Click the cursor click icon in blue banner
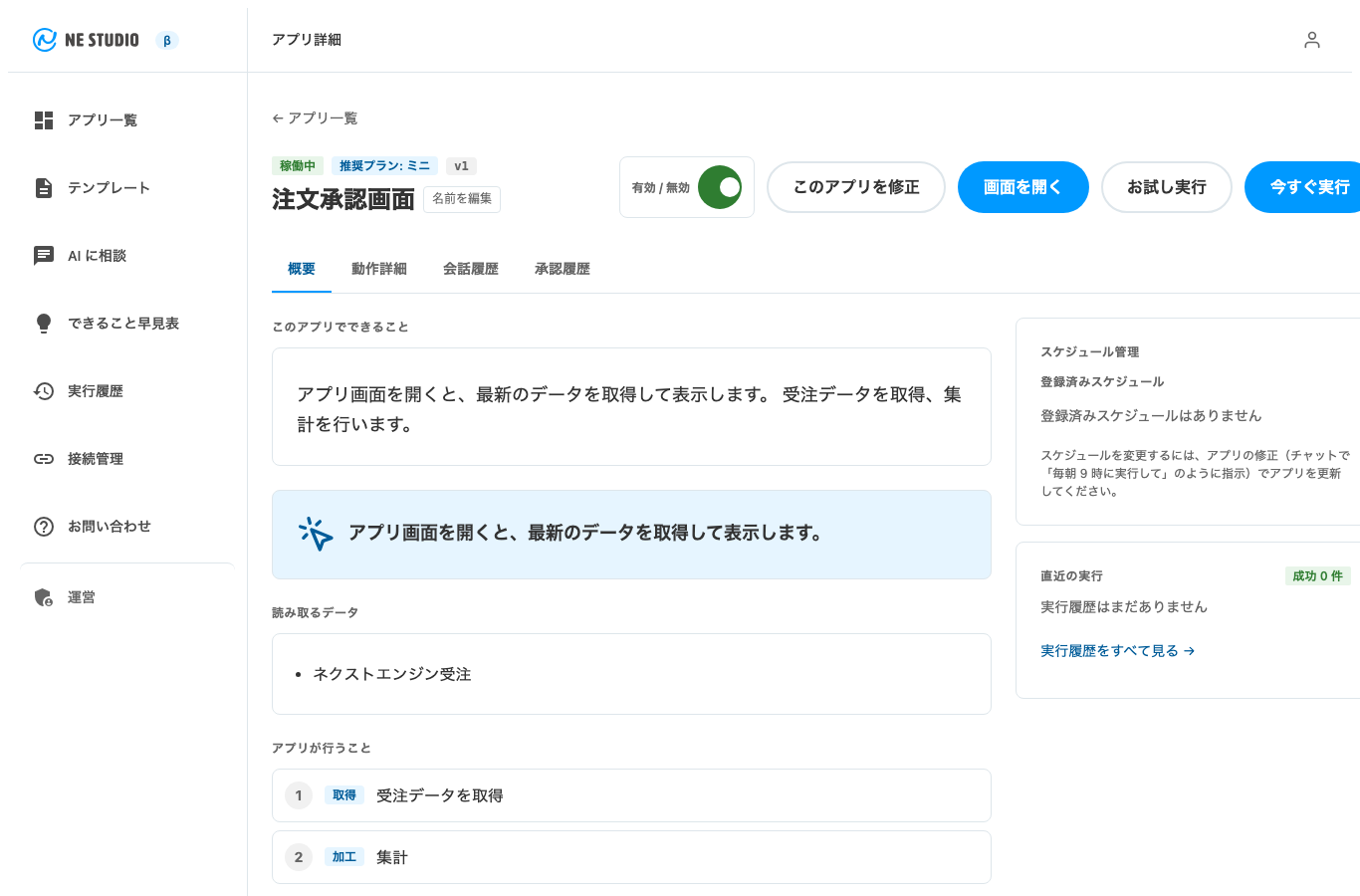 pyautogui.click(x=316, y=534)
